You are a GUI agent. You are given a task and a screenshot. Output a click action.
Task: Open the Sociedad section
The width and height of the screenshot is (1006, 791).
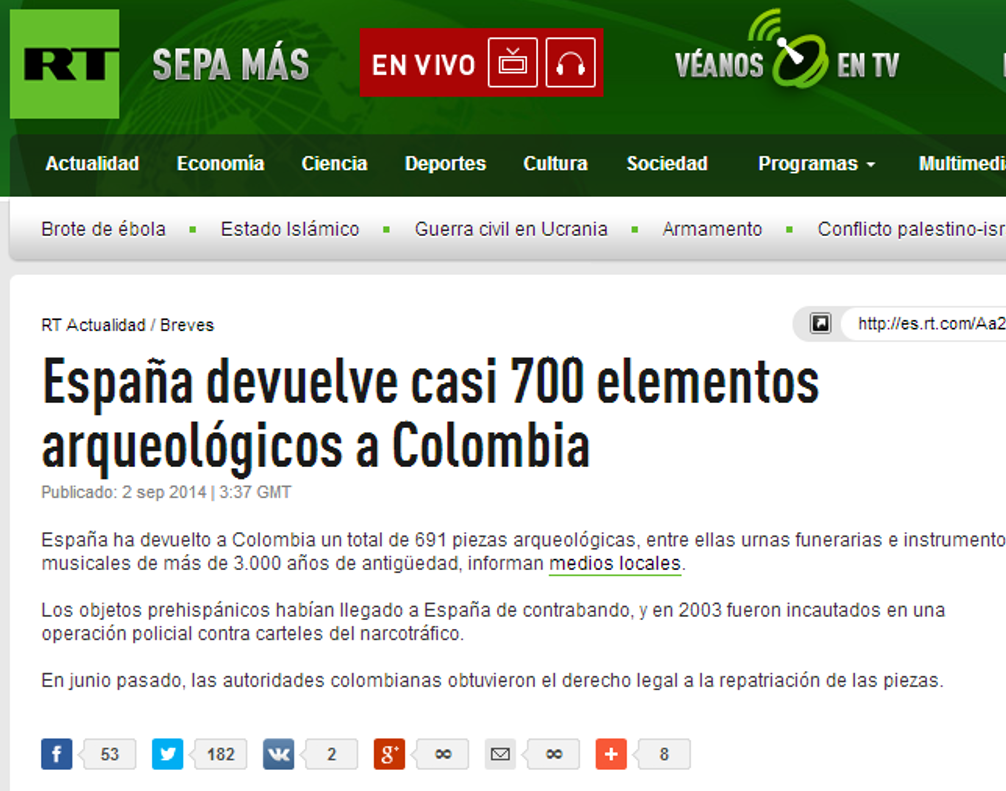point(667,164)
